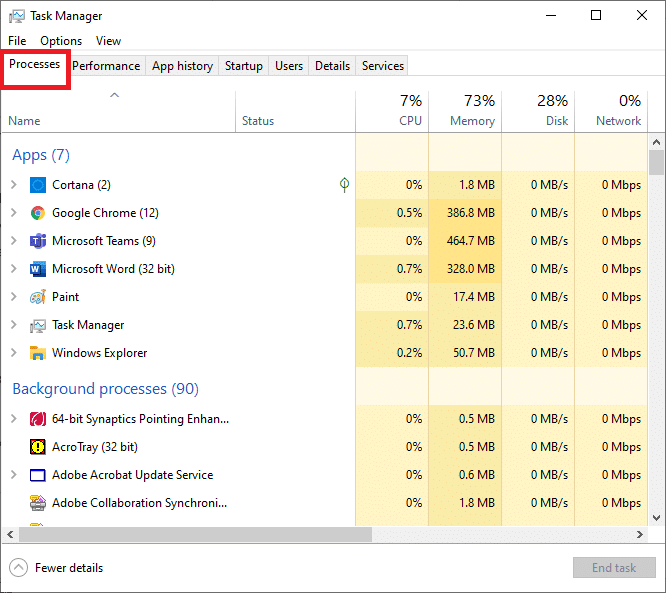666x593 pixels.
Task: Switch to the Performance tab
Action: (106, 66)
